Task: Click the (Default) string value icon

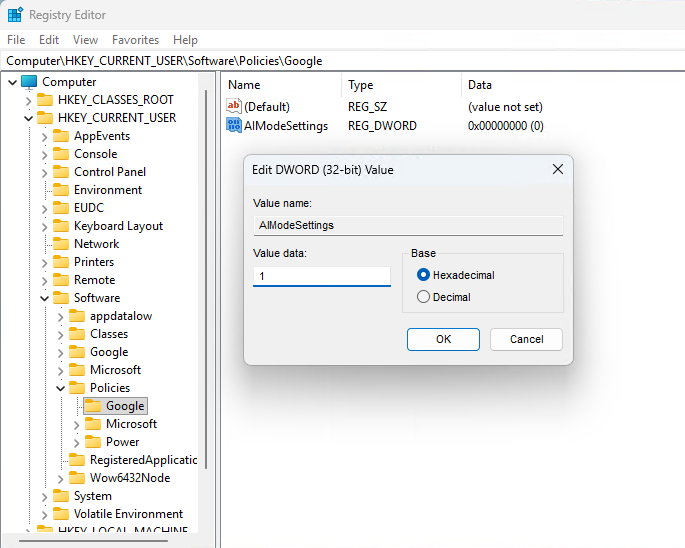Action: 235,106
